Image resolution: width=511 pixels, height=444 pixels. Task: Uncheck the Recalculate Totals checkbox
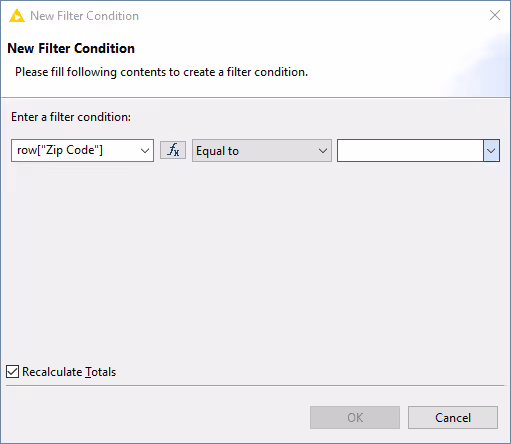12,371
